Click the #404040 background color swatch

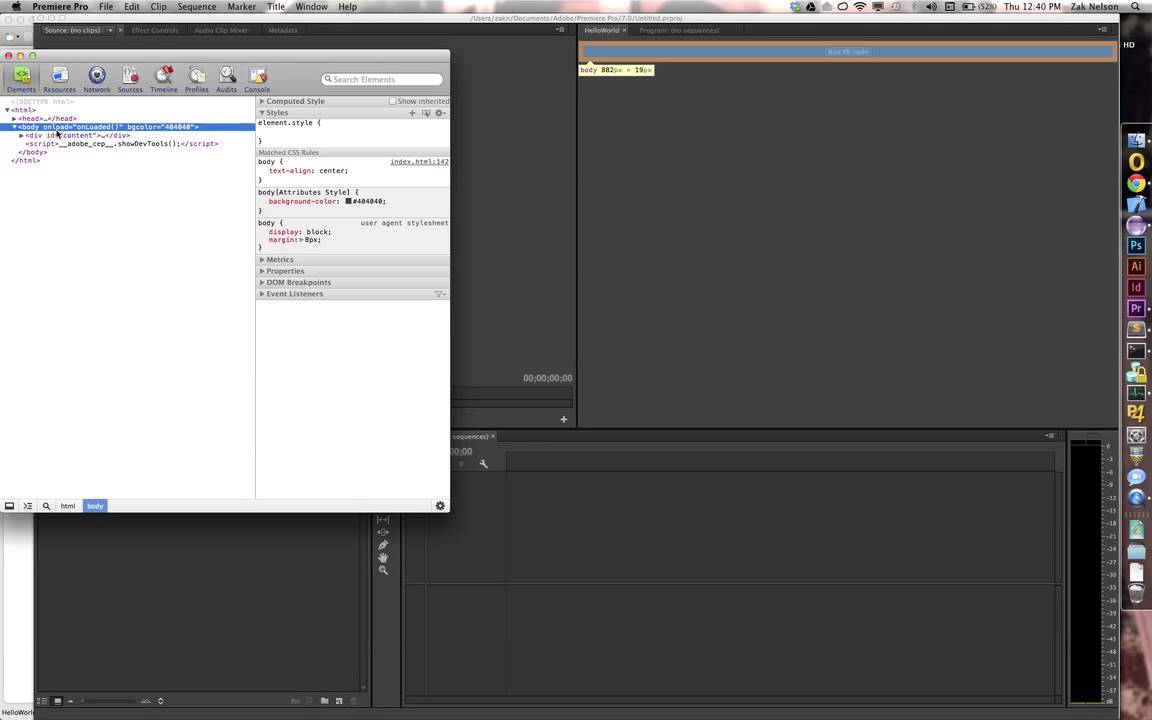tap(348, 201)
